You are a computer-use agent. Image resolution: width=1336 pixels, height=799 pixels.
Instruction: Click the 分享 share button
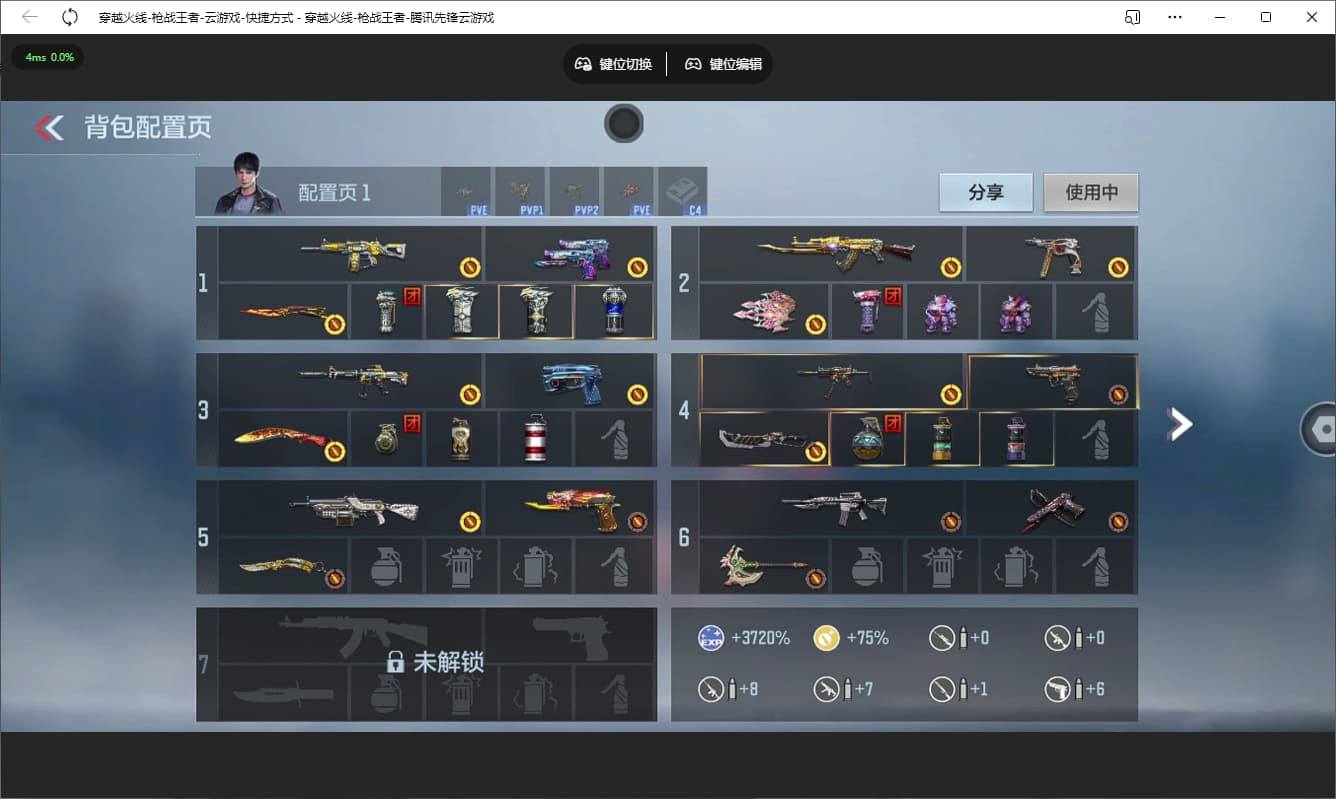(985, 193)
